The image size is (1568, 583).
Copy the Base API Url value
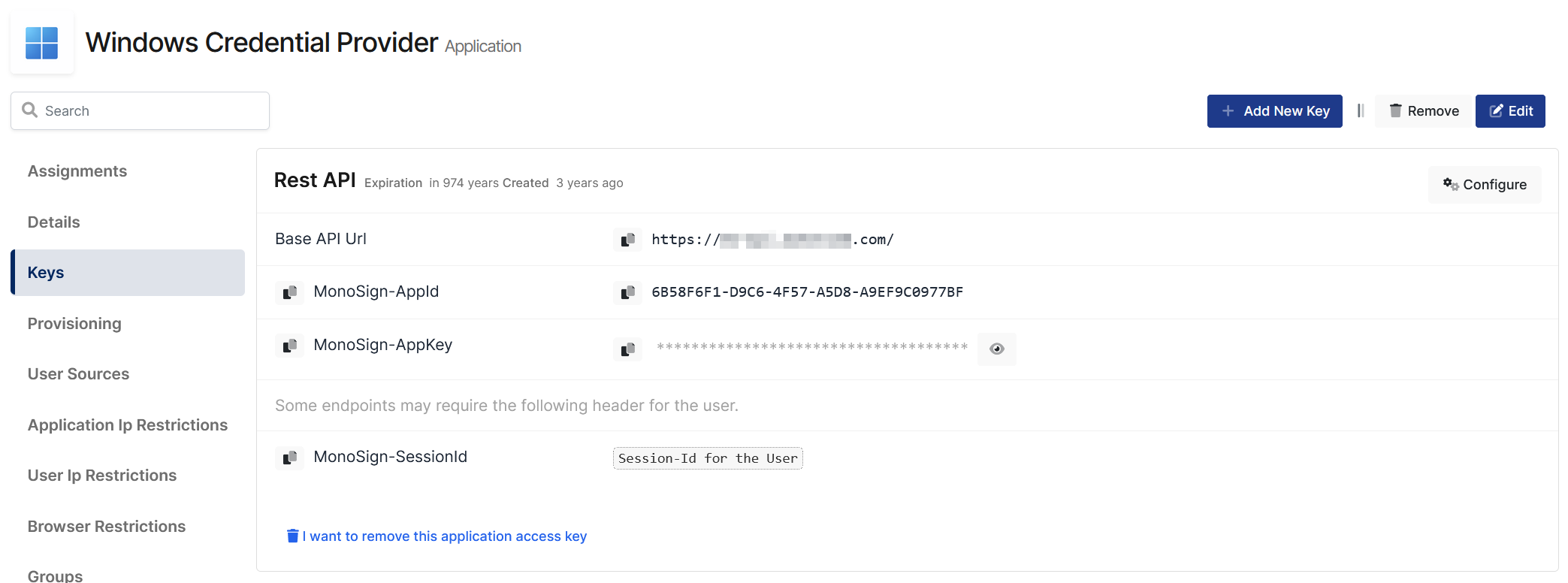click(x=627, y=240)
